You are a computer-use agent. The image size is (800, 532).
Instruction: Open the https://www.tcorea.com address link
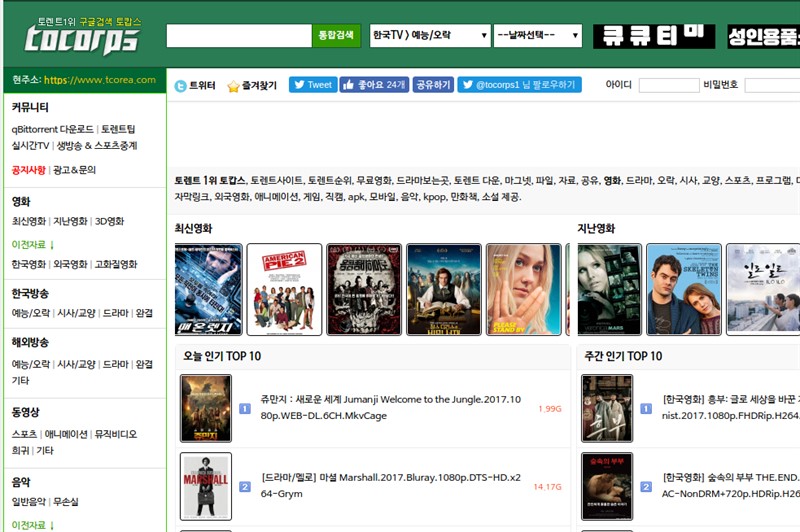pos(100,80)
